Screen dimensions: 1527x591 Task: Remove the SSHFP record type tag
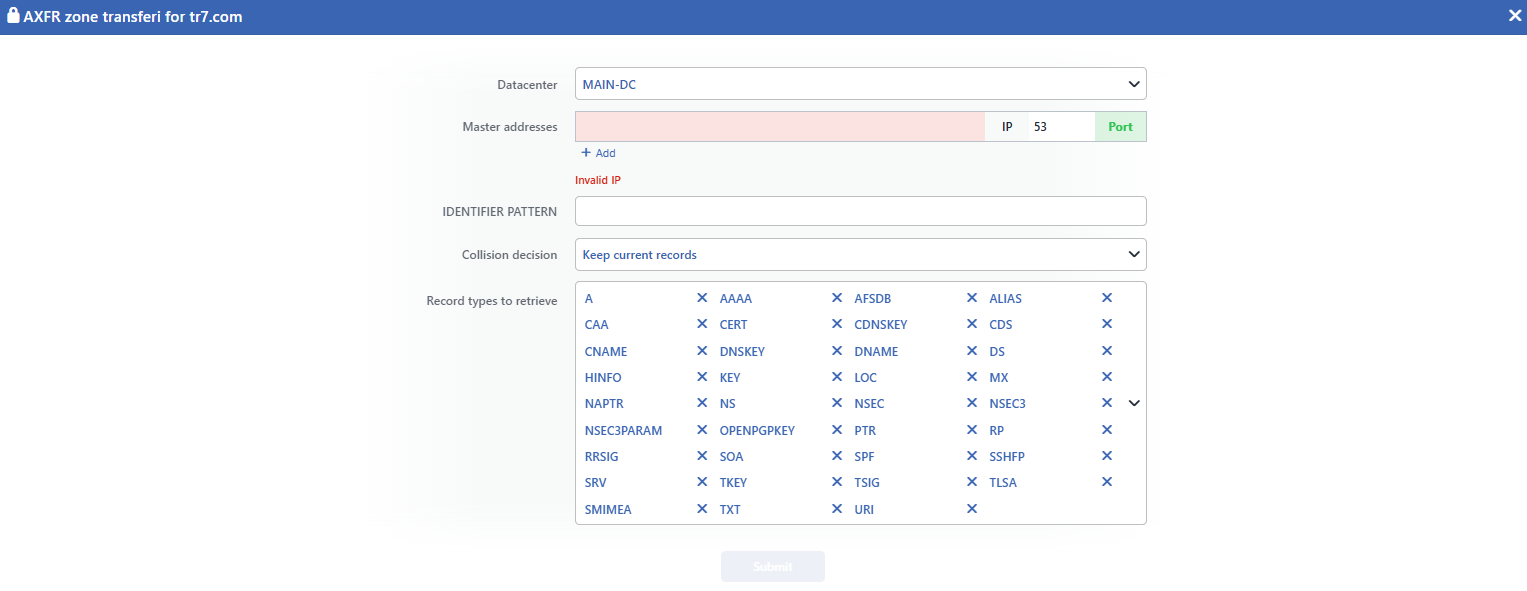(x=1107, y=456)
